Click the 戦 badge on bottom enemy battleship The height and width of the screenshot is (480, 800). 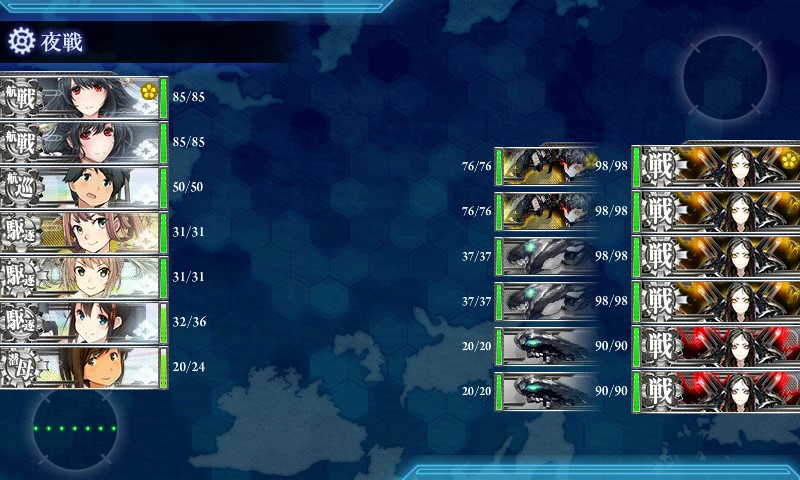[659, 392]
